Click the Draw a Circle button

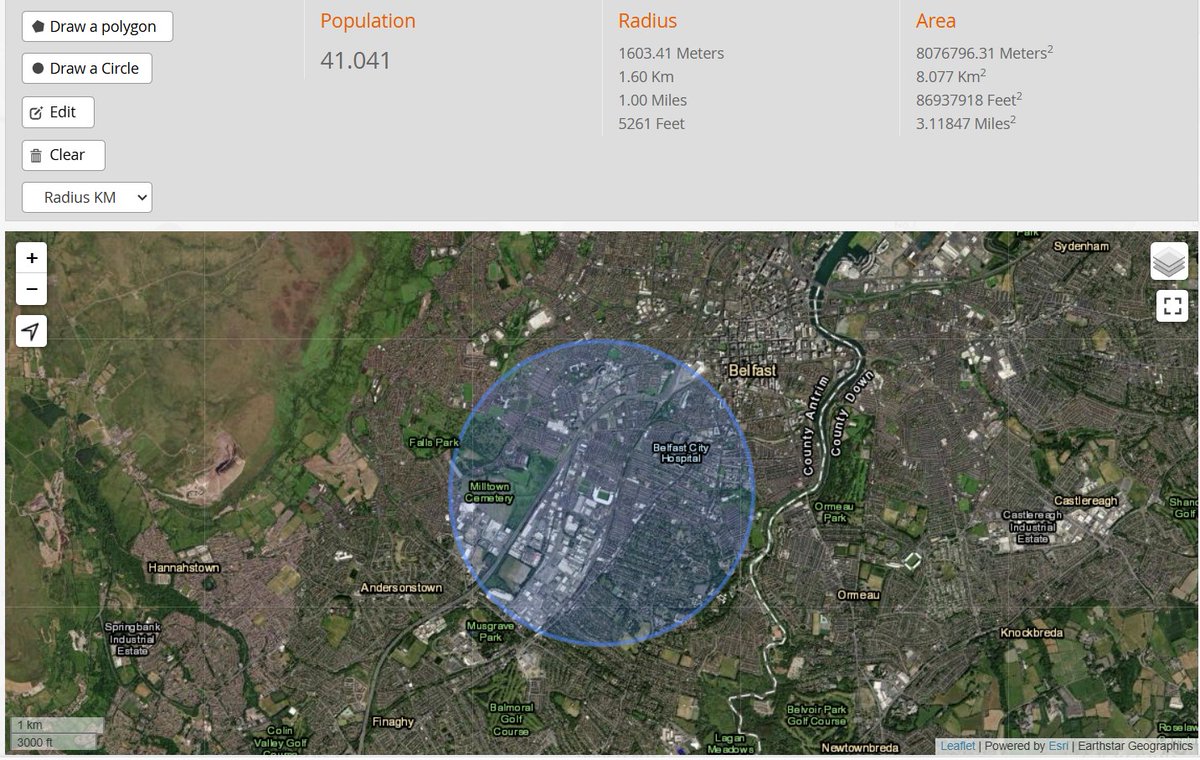[x=87, y=69]
